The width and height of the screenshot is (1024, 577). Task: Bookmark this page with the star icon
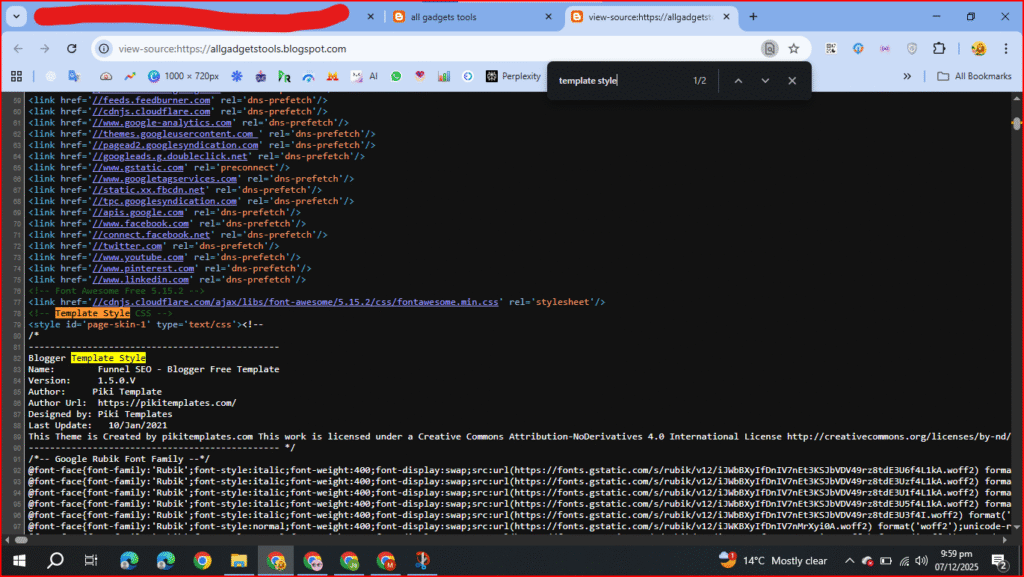793,48
